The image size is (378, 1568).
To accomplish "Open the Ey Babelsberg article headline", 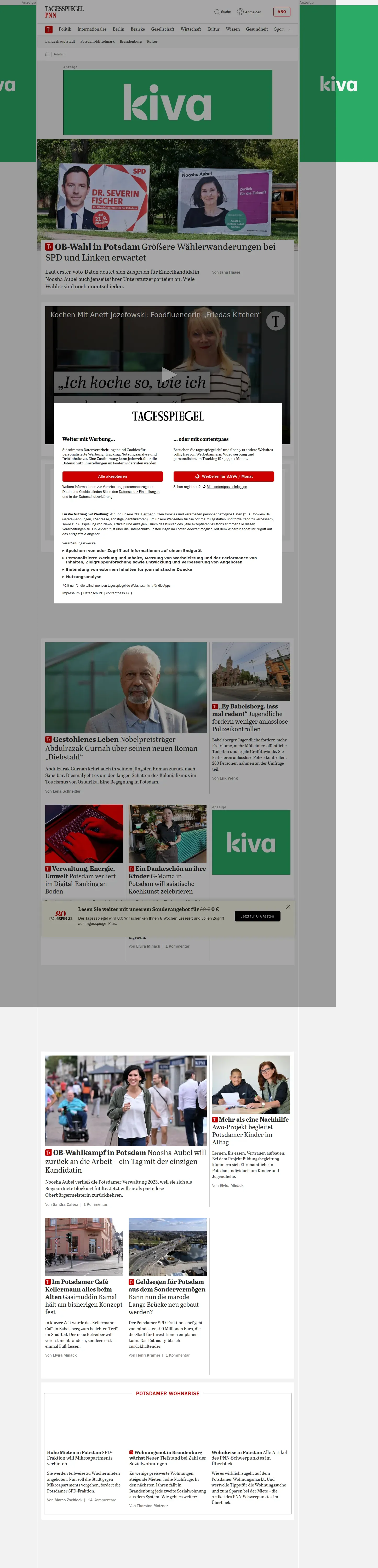I will [x=250, y=718].
